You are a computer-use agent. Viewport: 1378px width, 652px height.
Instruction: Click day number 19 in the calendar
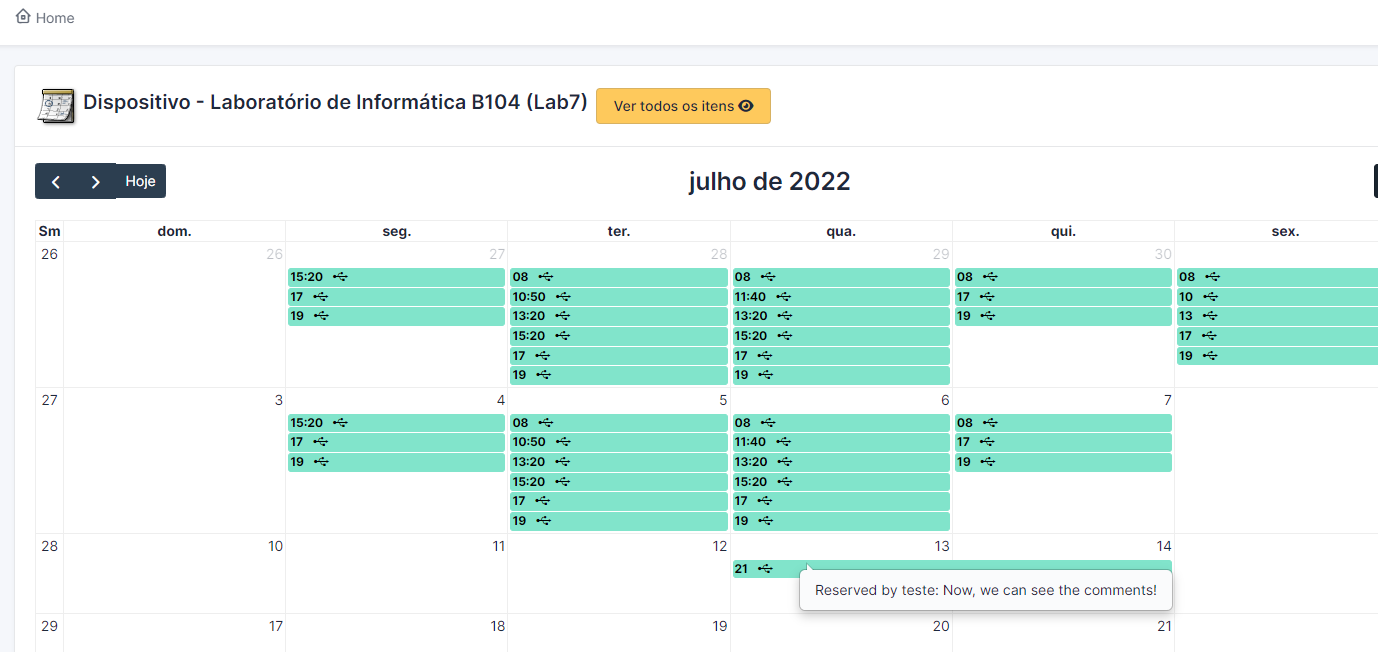click(x=719, y=626)
